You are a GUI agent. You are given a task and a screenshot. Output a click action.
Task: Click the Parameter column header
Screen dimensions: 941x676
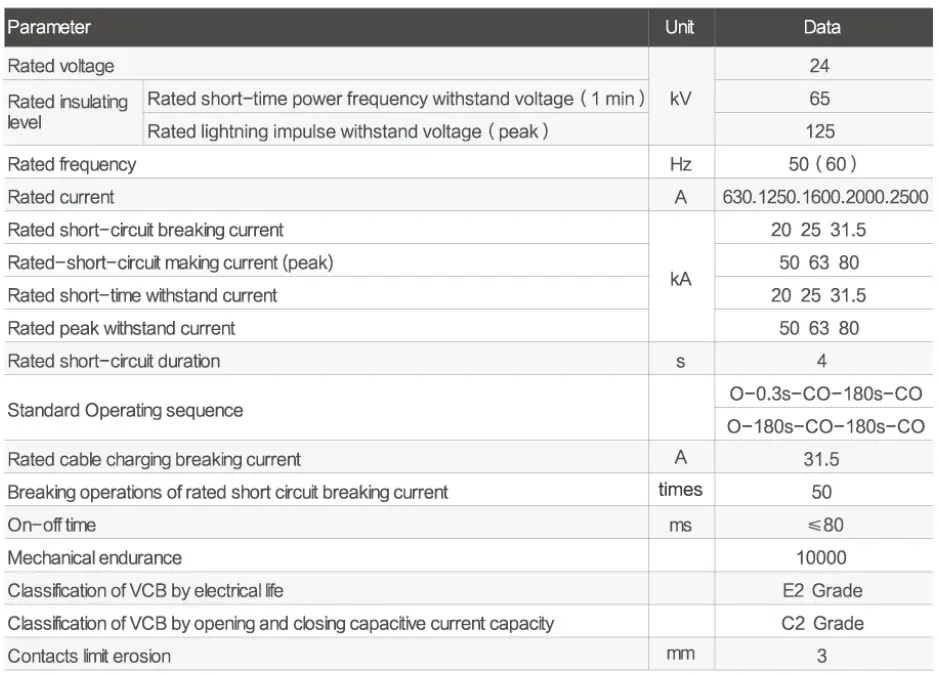(x=49, y=28)
